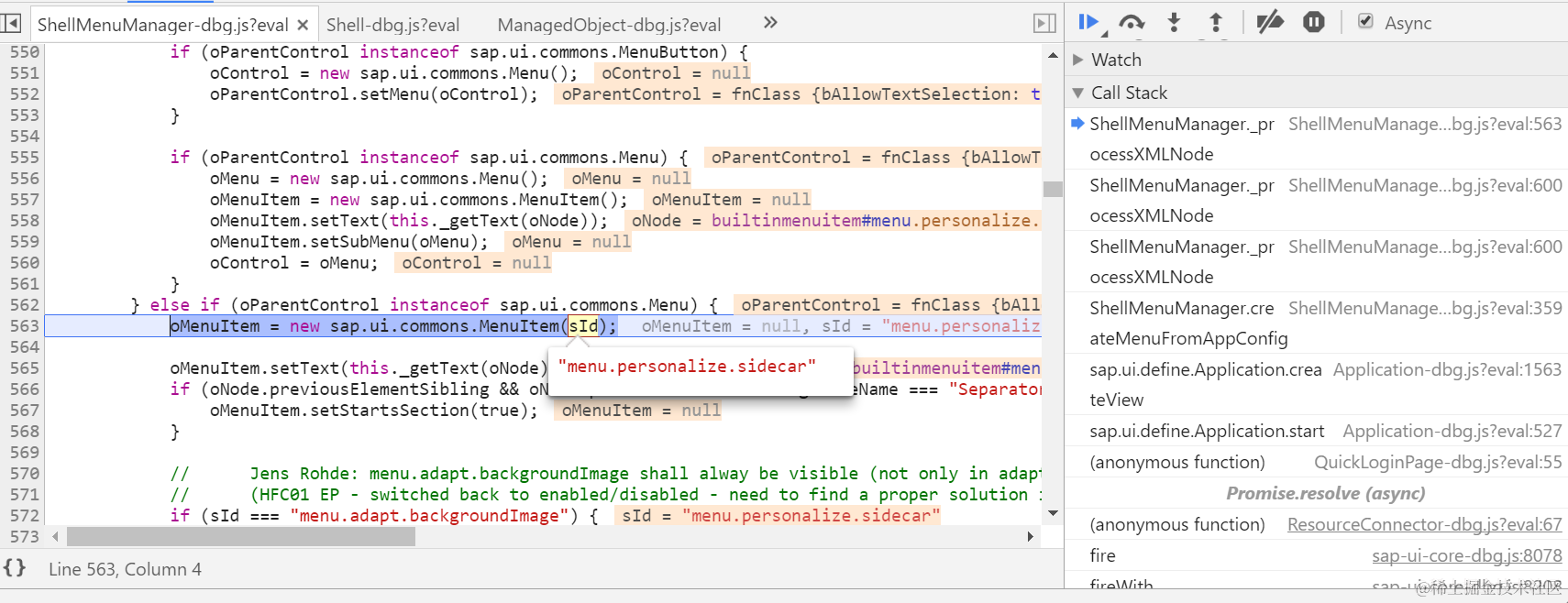Pretty print with the braces icon
1568x603 pixels.
pos(15,568)
